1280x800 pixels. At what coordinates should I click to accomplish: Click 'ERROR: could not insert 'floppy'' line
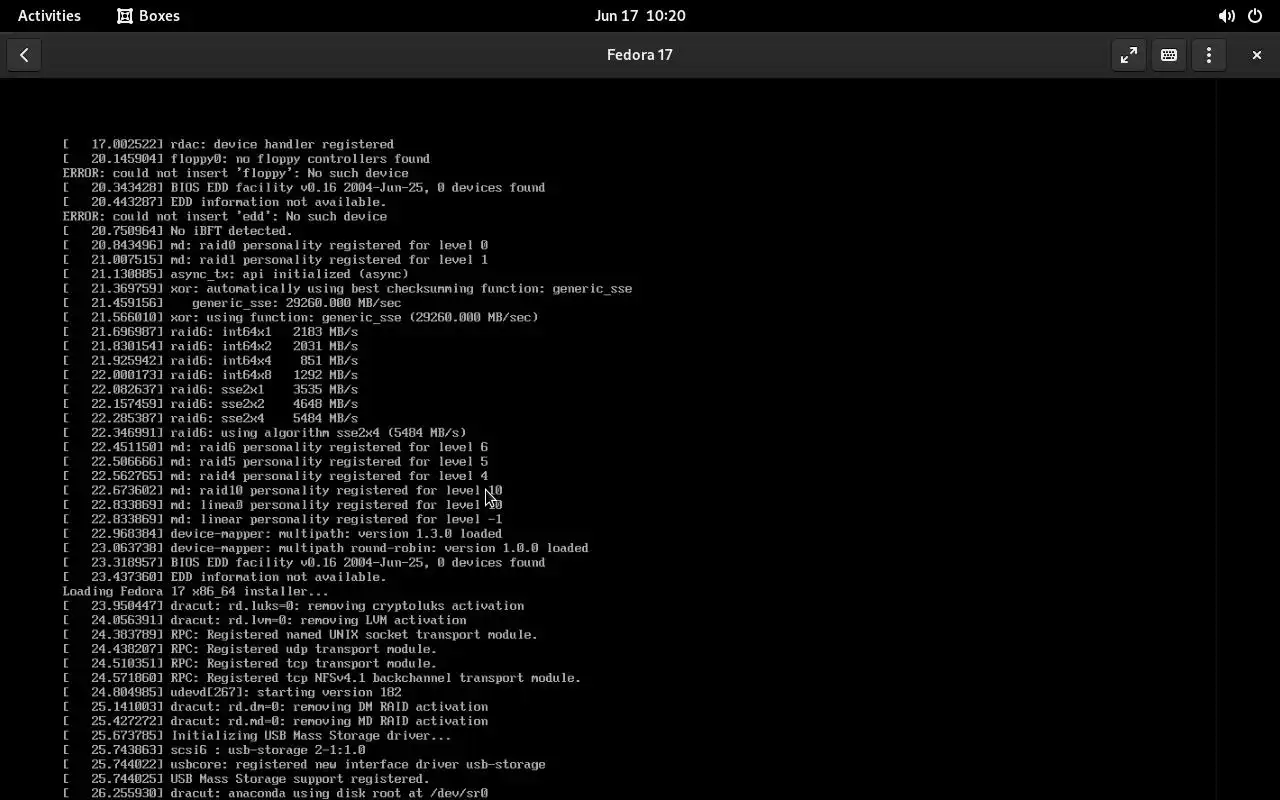tap(235, 173)
